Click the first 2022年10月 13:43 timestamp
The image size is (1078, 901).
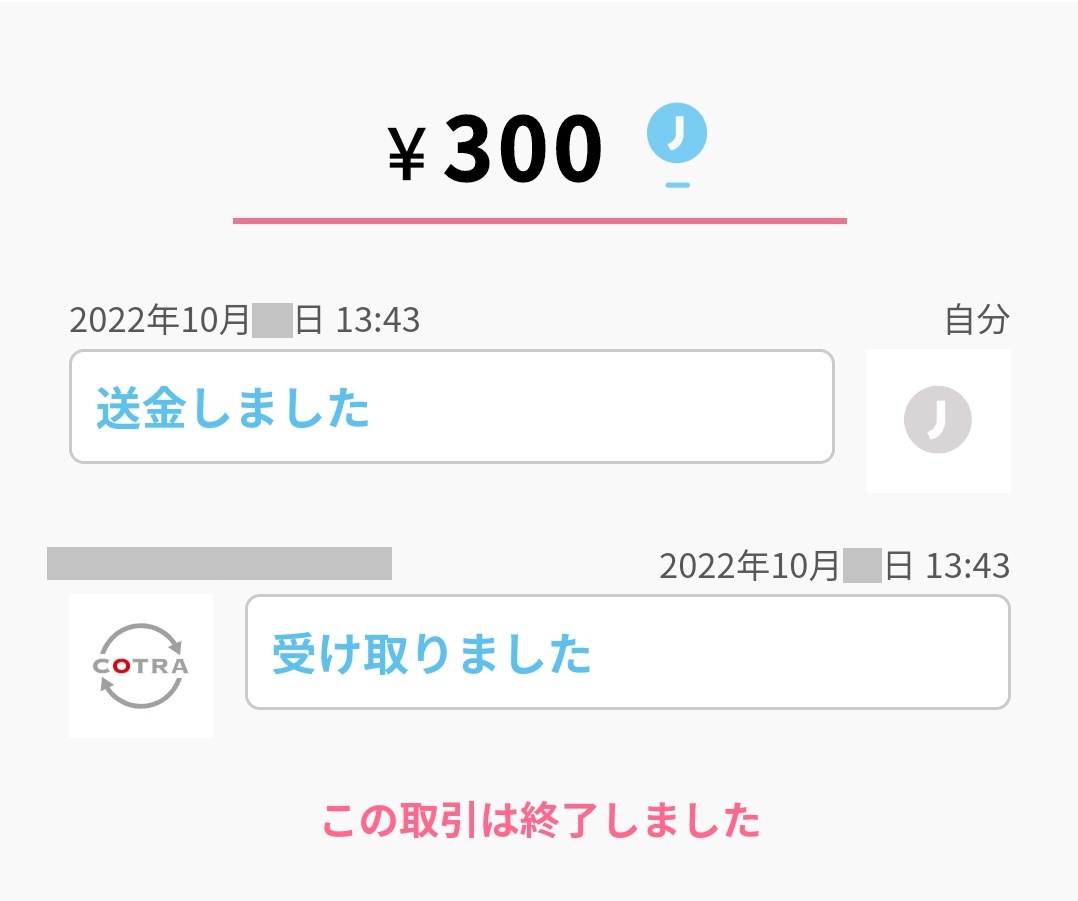(245, 318)
